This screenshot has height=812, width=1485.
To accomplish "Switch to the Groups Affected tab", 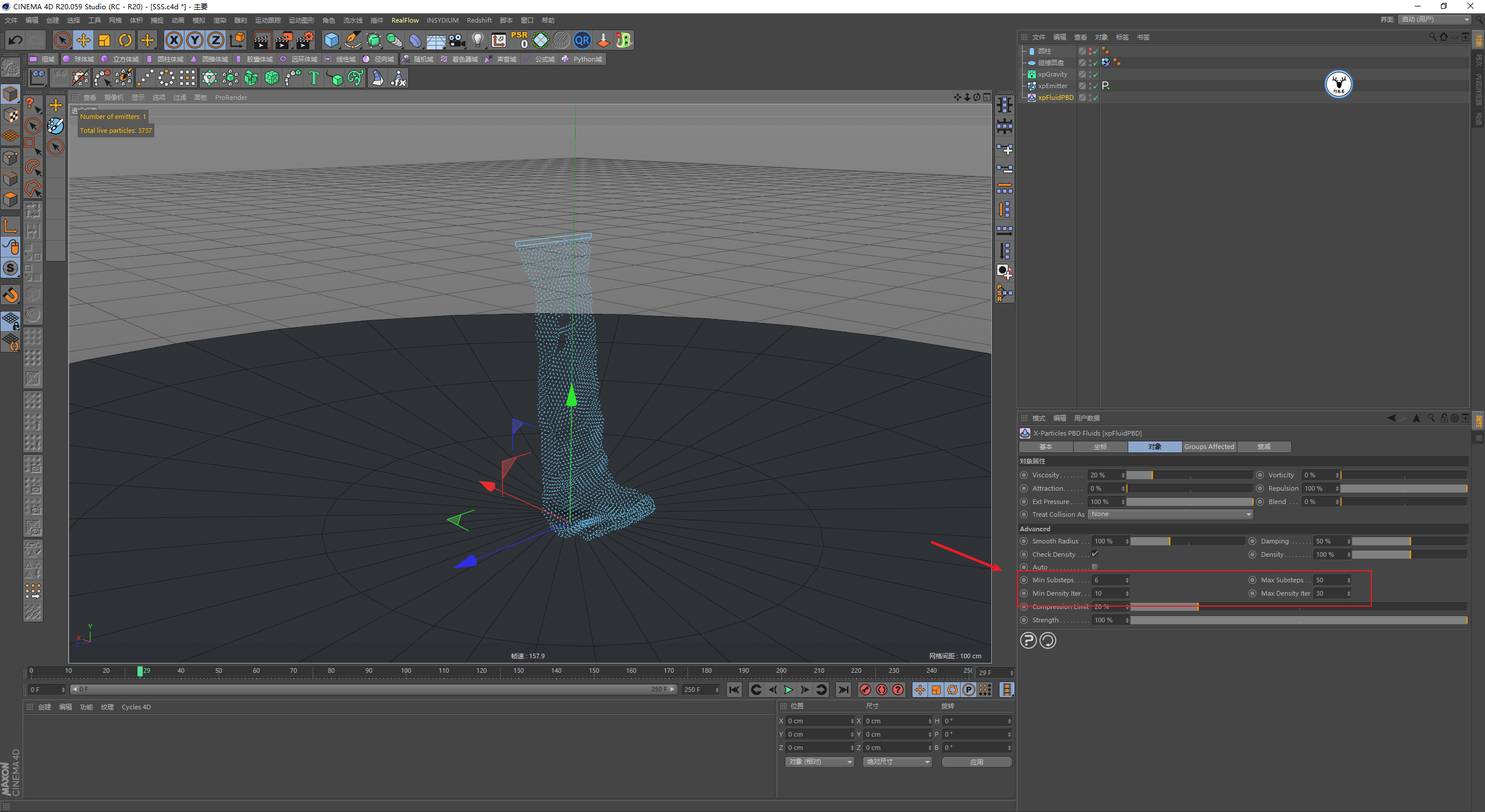I will [x=1209, y=447].
